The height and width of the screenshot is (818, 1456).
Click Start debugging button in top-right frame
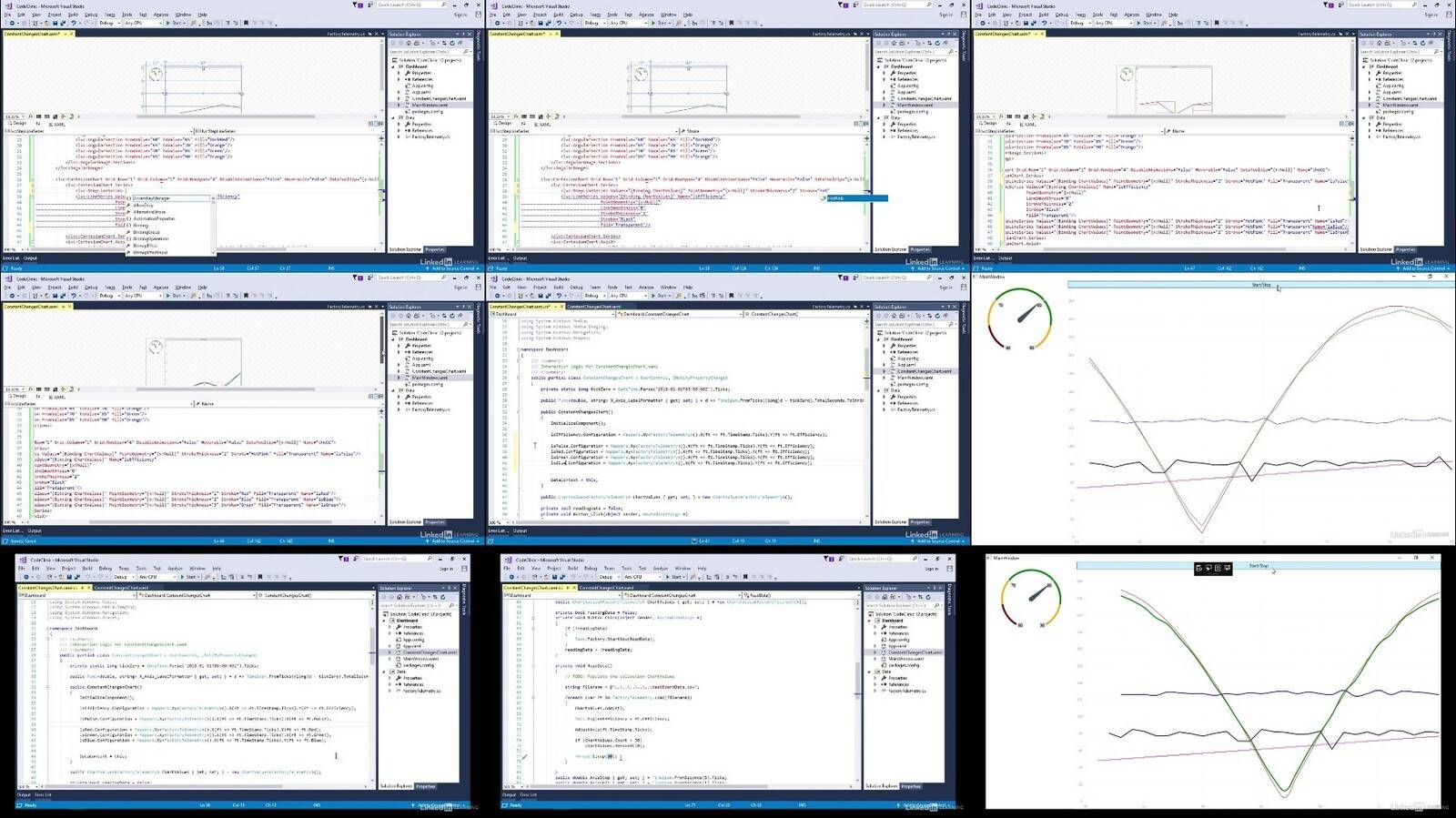[x=1147, y=23]
